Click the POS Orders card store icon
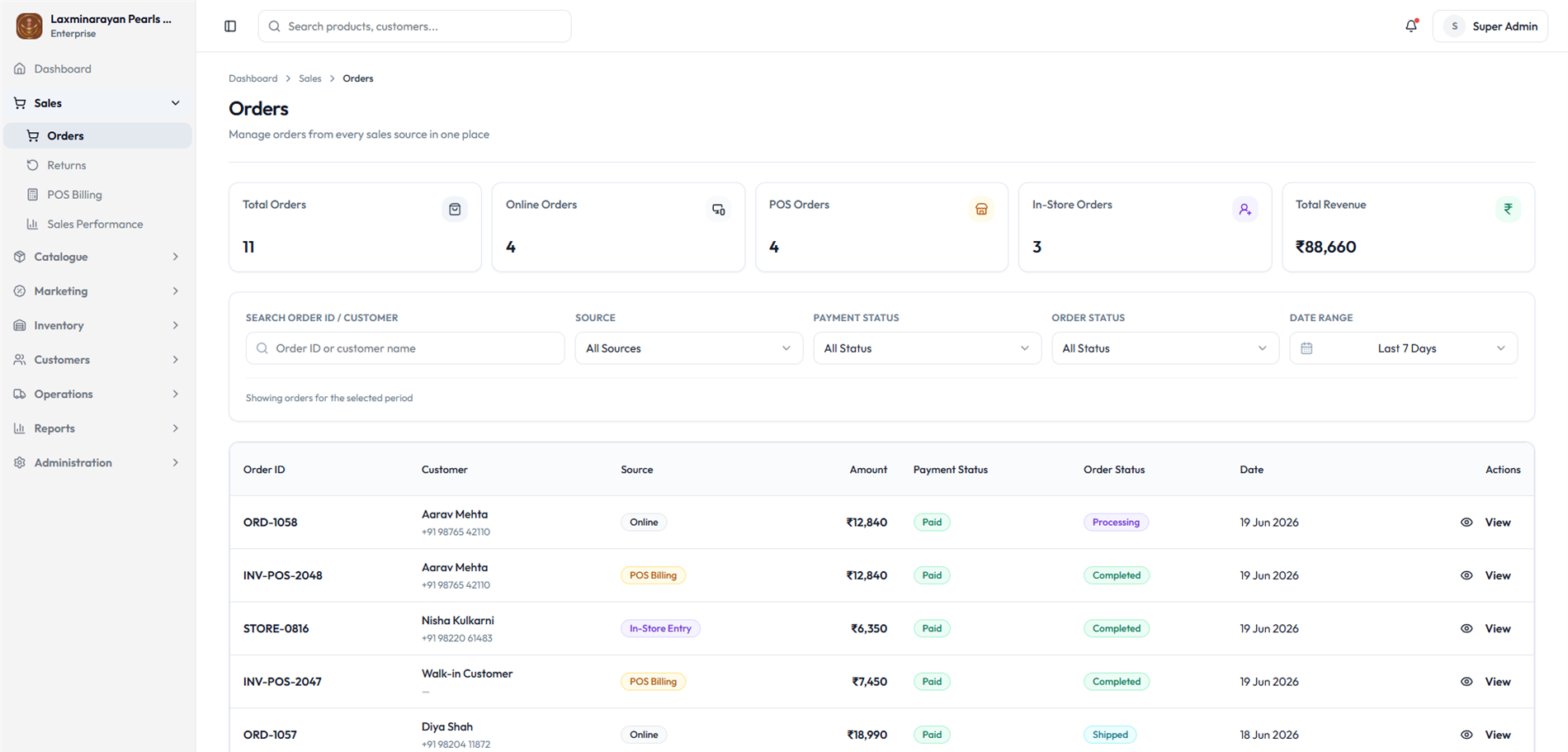 tap(981, 210)
